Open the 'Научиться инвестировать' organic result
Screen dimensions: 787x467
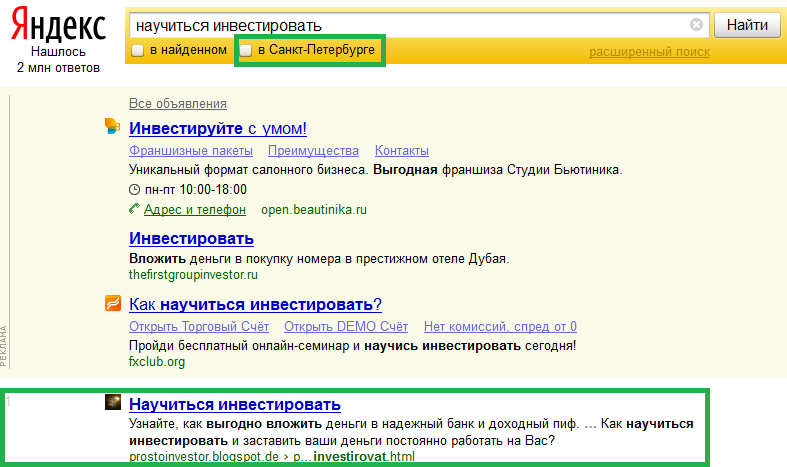[235, 404]
